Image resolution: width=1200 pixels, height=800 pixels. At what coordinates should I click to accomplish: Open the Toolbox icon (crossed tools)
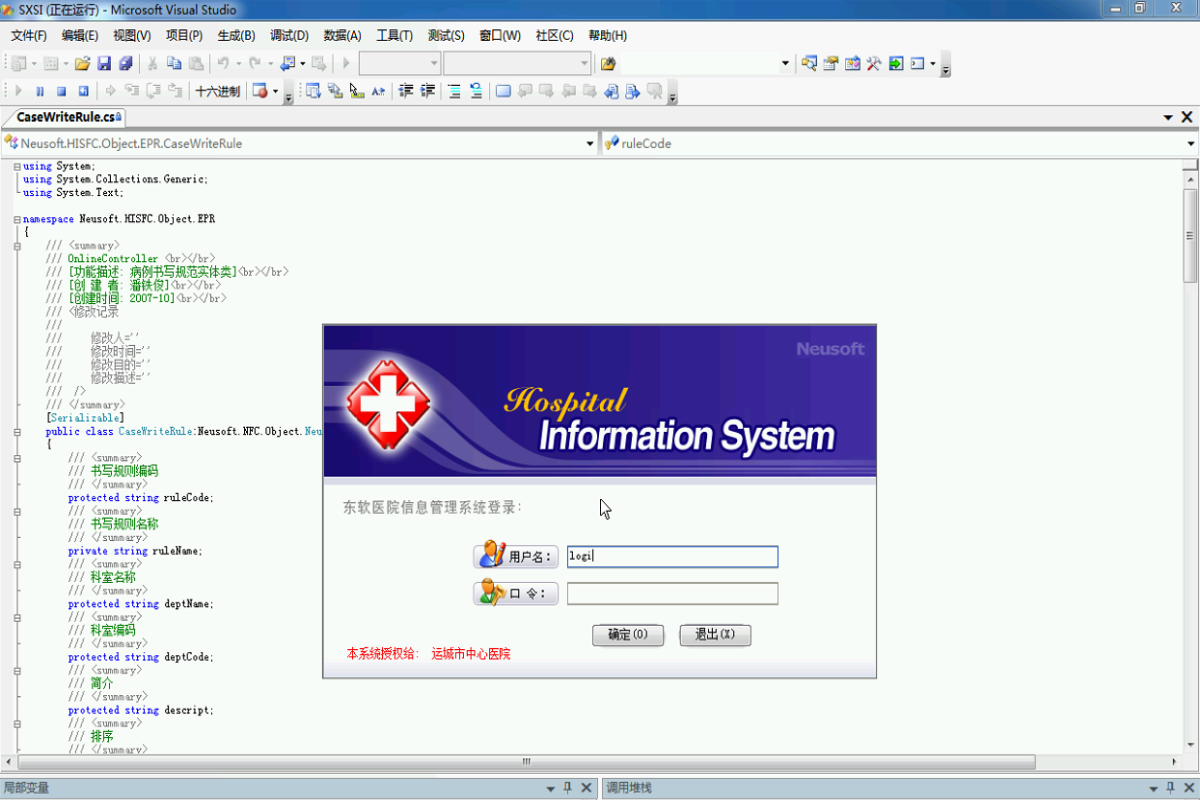(874, 63)
